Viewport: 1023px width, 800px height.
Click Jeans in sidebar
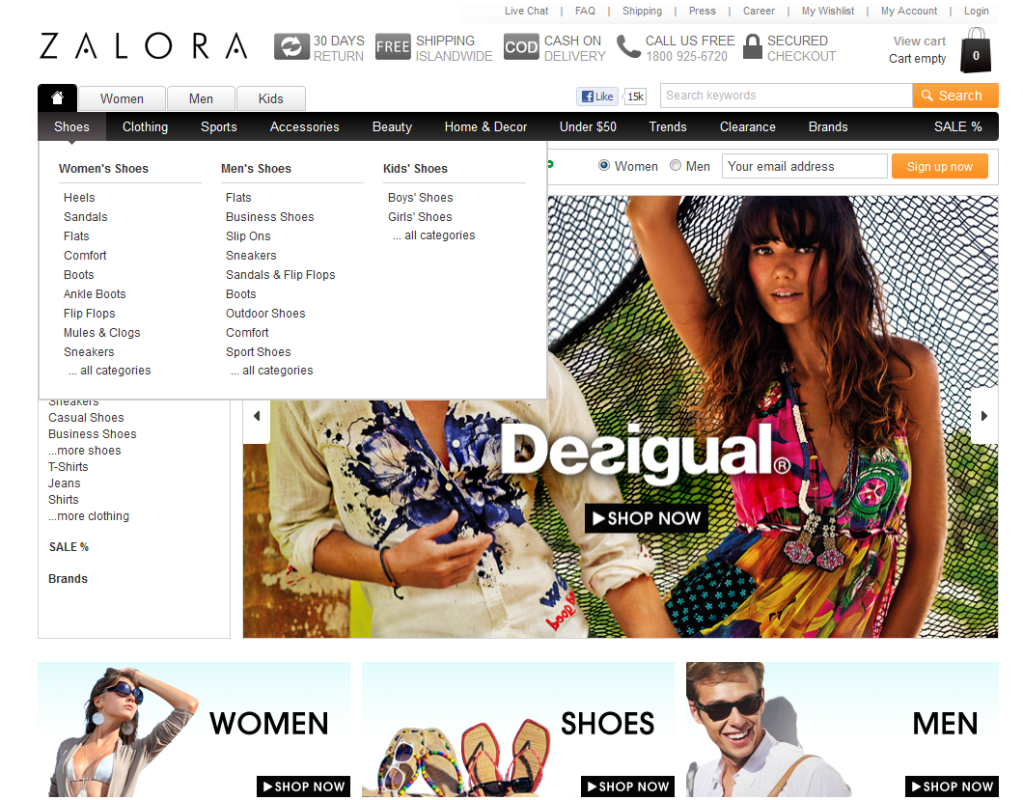pyautogui.click(x=64, y=483)
